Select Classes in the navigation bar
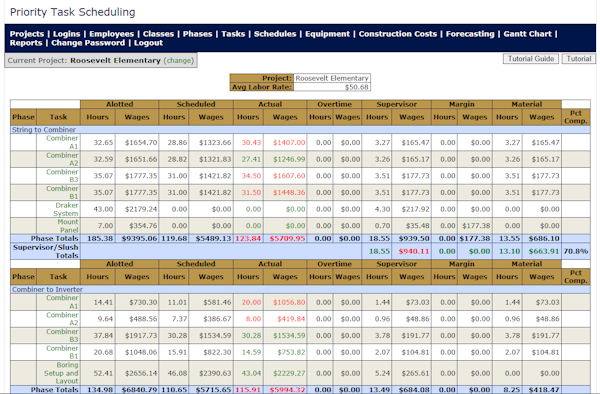Image resolution: width=600 pixels, height=394 pixels. pos(158,34)
